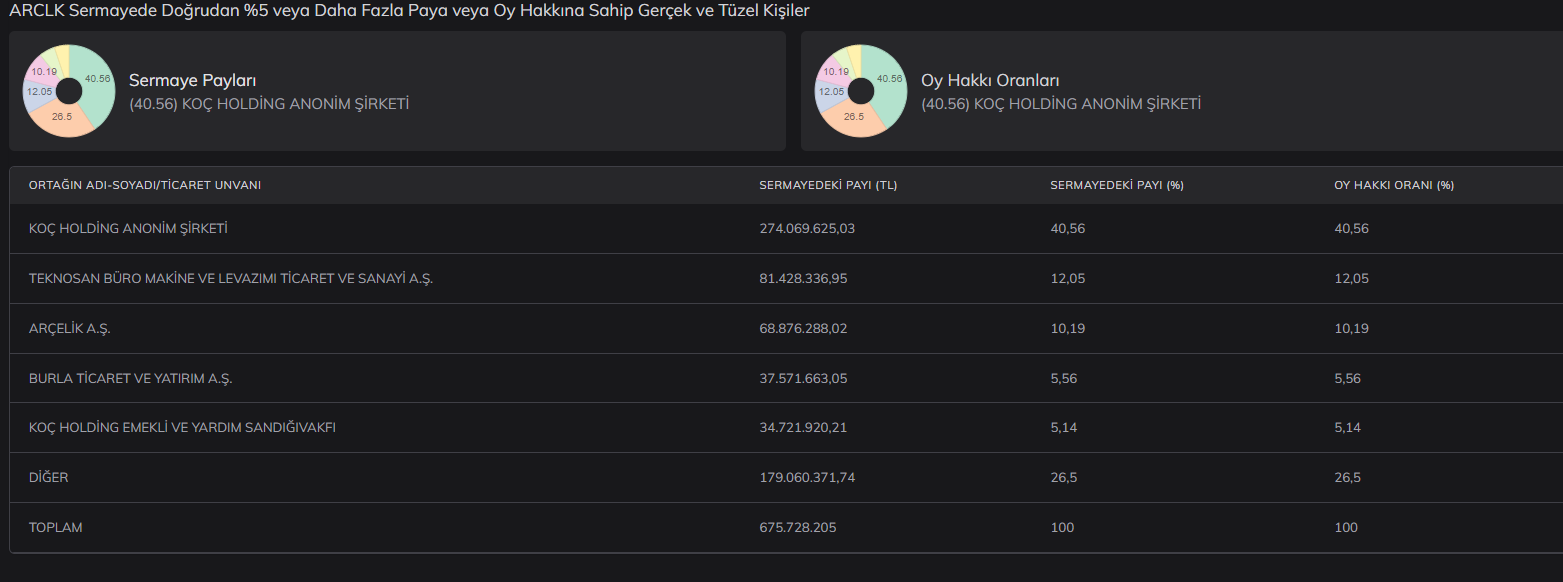
Task: Click the ORTAĞIN ADI-SOYADI/TİCARET UNVANI column header
Action: 145,186
